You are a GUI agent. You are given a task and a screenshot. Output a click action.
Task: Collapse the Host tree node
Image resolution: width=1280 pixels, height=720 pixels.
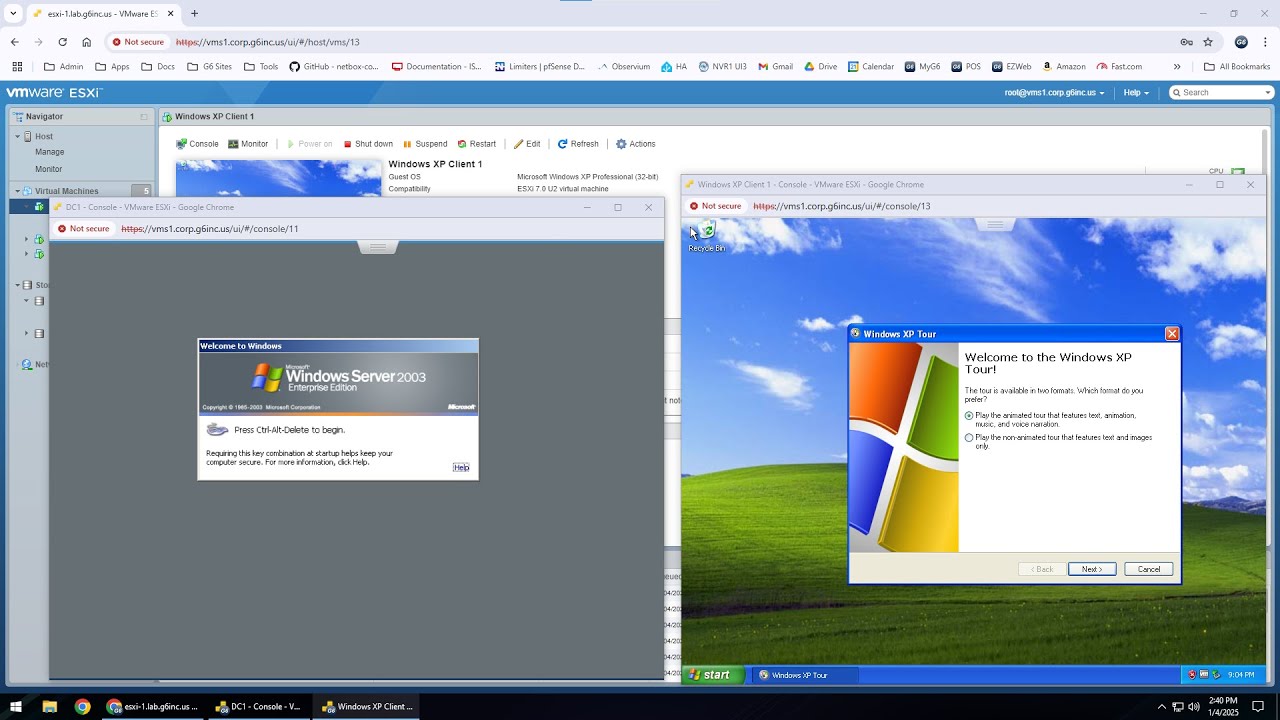coord(18,136)
